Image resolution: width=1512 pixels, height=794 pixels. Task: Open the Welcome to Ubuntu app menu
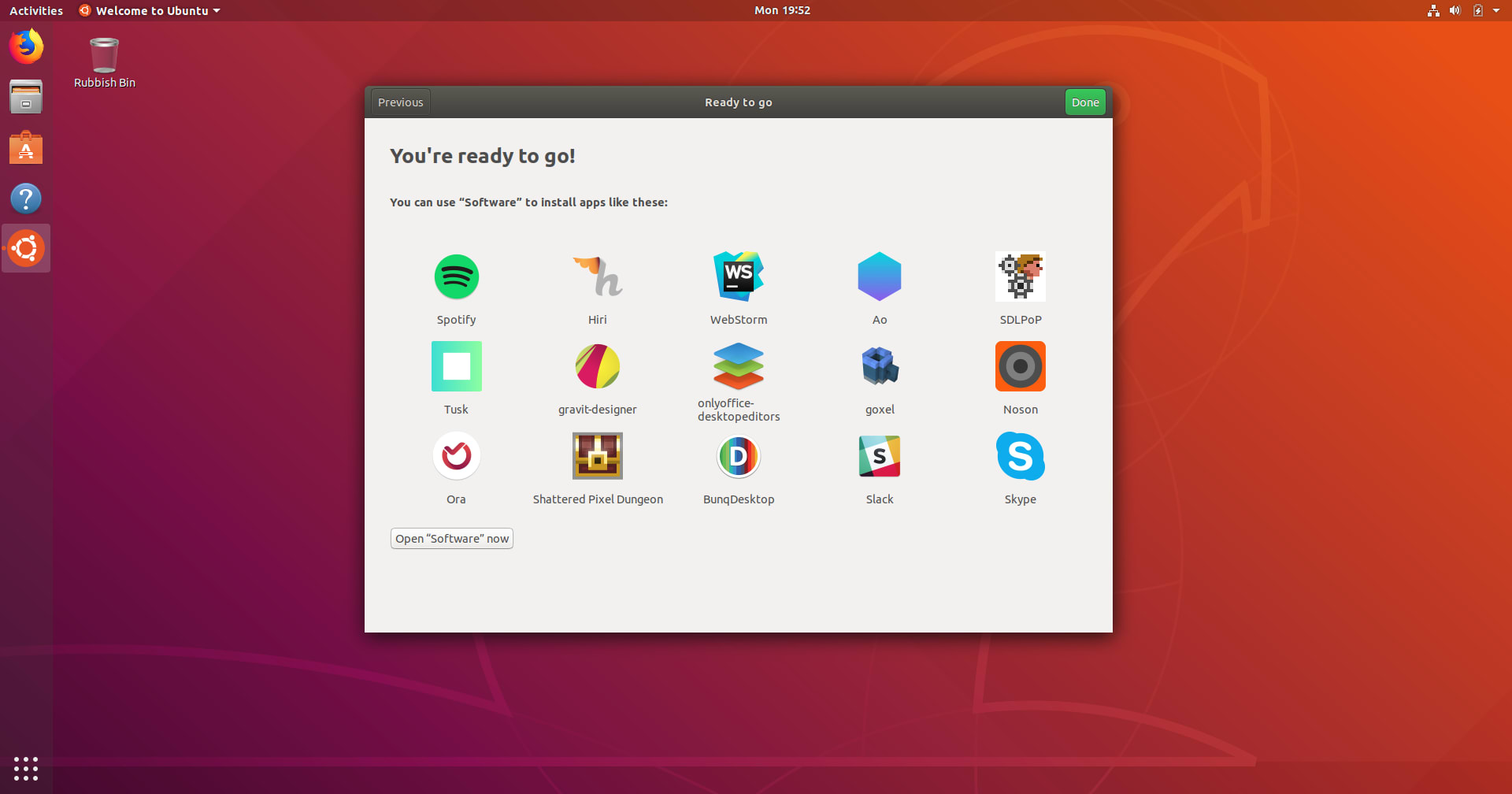pyautogui.click(x=150, y=10)
